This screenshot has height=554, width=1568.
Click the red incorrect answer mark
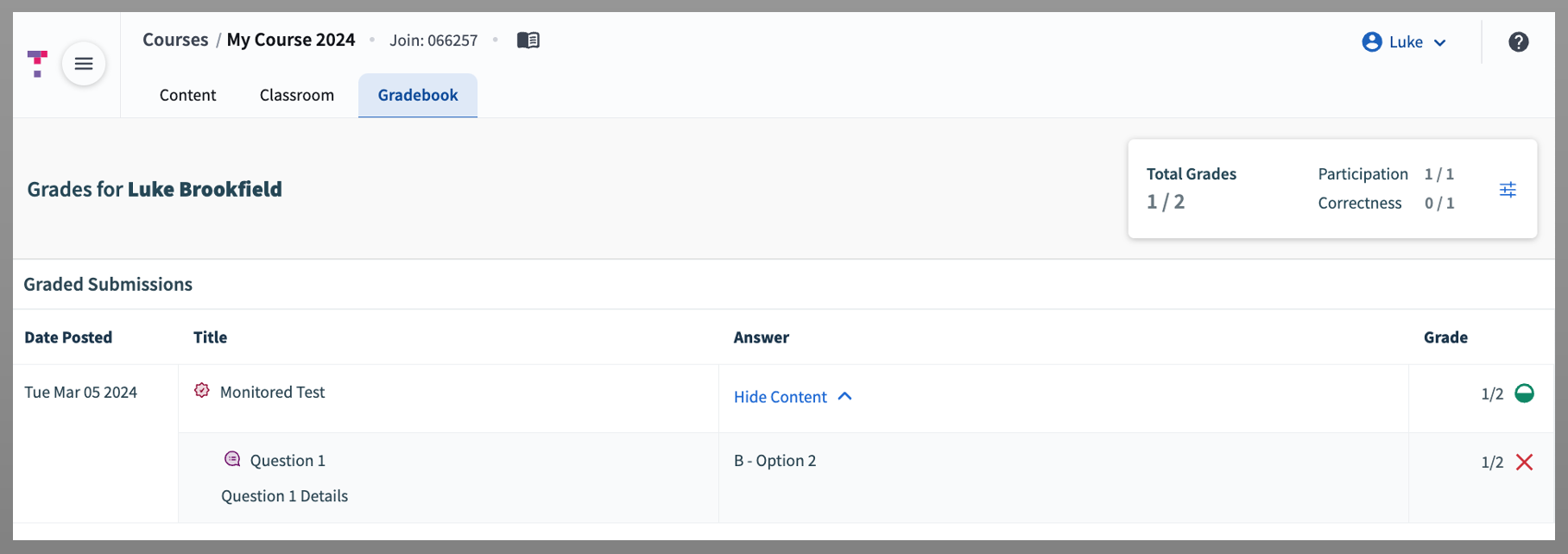[1525, 462]
